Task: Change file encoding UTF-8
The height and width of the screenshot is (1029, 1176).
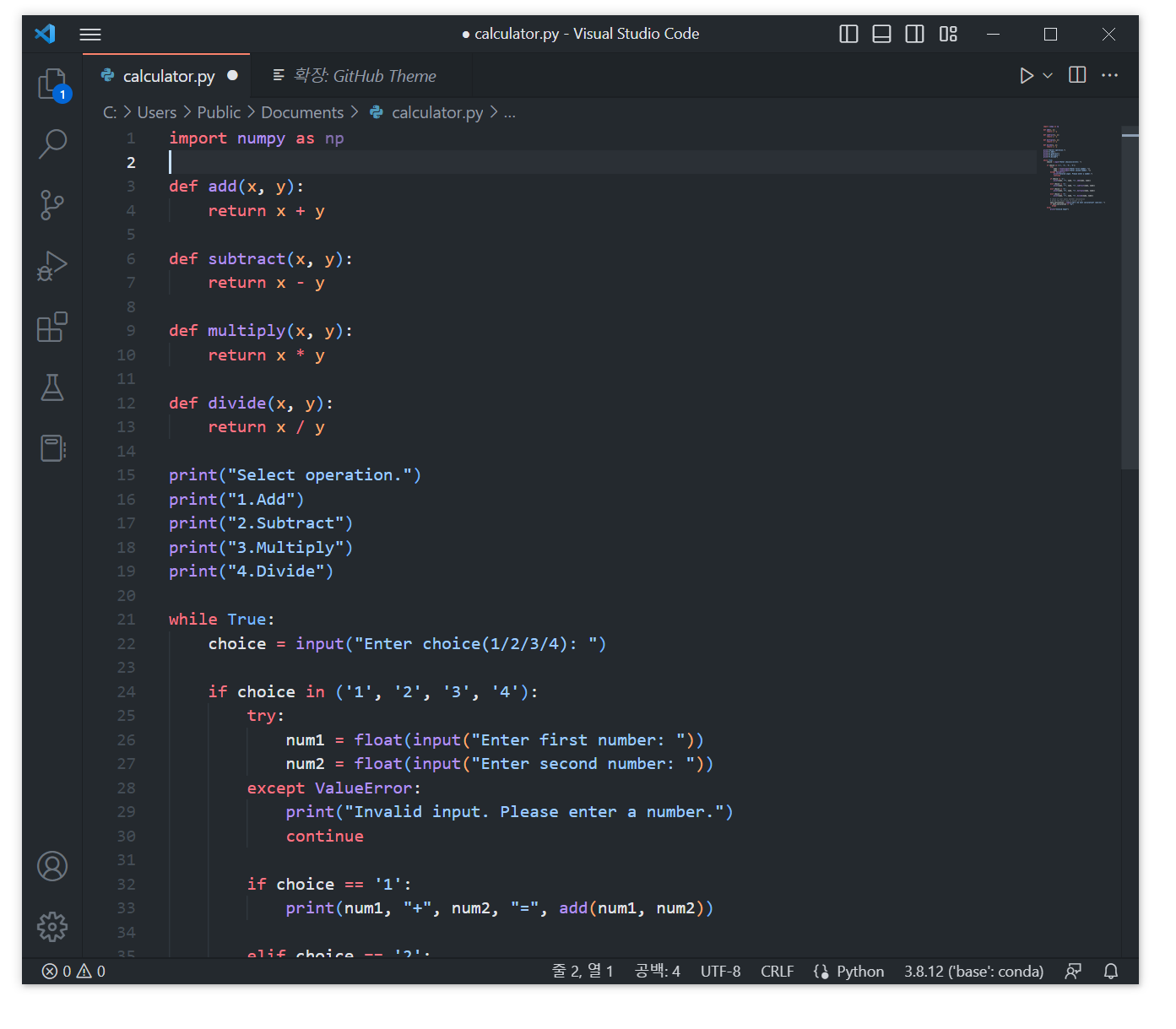Action: [x=720, y=972]
